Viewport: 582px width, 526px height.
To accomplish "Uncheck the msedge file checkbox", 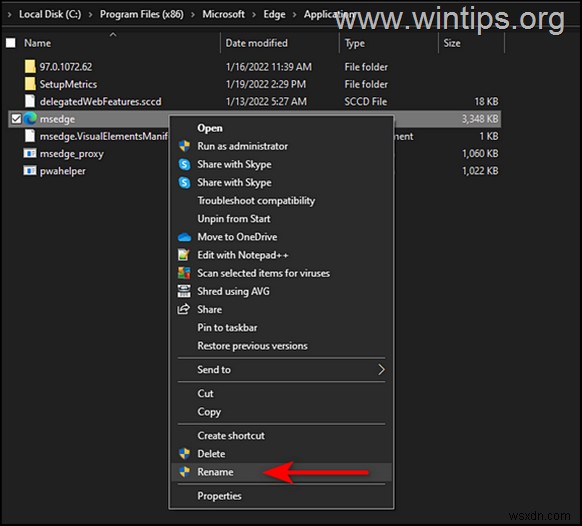I will [x=16, y=119].
